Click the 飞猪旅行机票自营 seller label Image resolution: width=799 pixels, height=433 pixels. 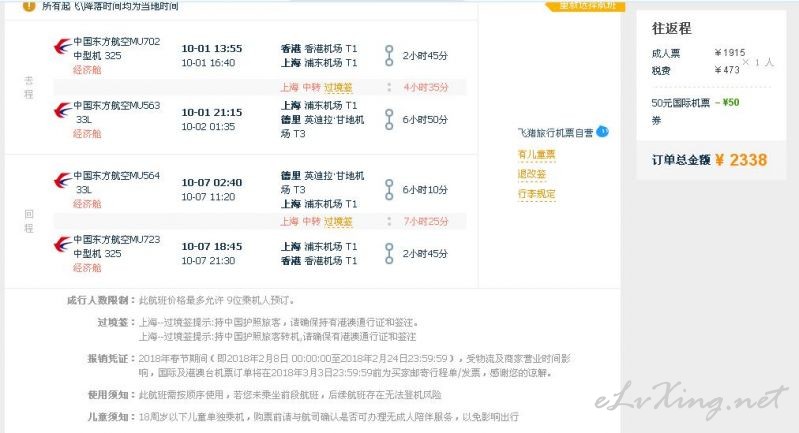pyautogui.click(x=555, y=133)
